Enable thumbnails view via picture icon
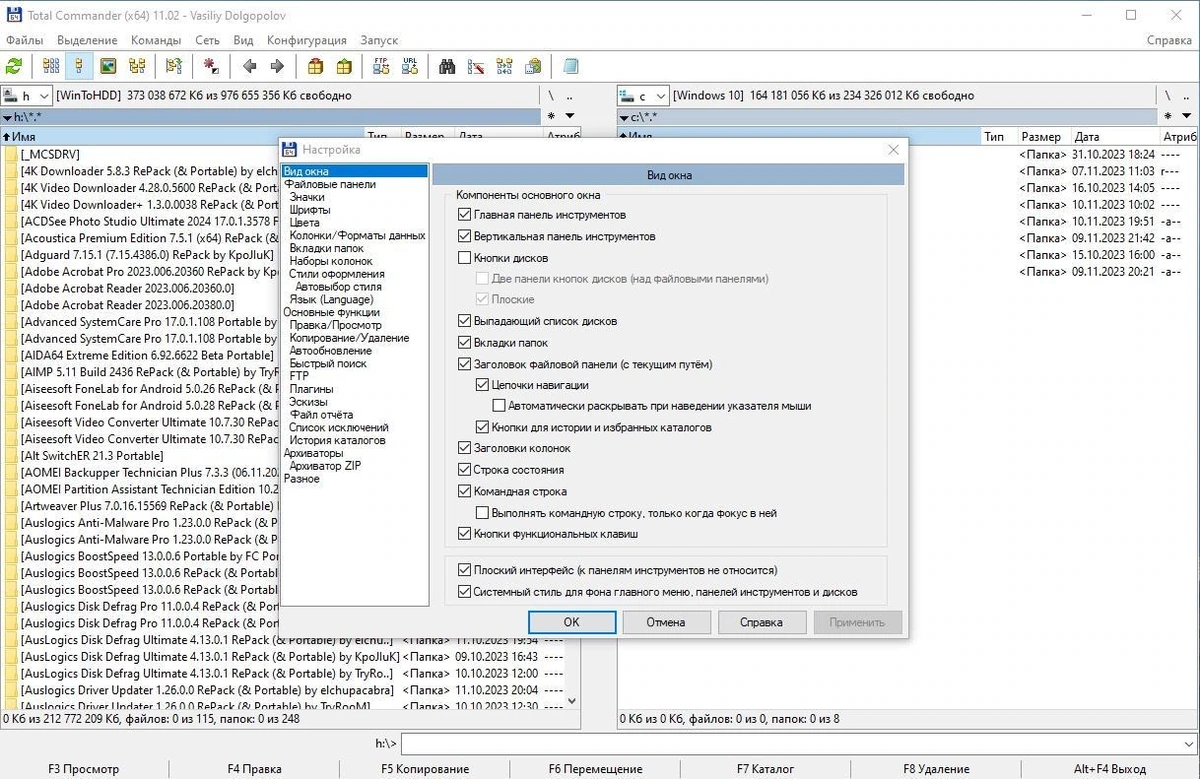Viewport: 1200px width, 779px height. 108,66
